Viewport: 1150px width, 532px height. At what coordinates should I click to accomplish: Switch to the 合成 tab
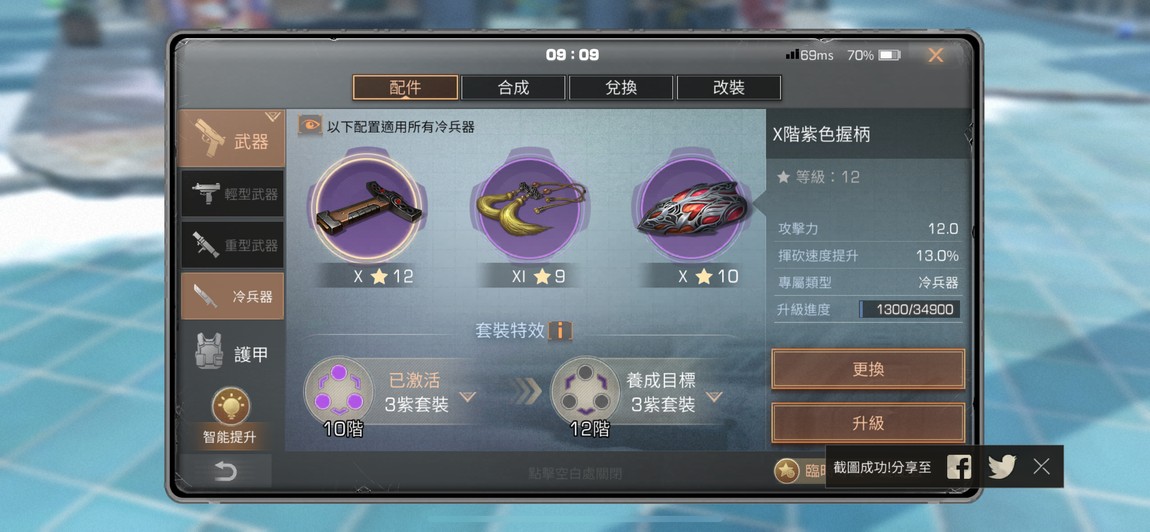(x=513, y=88)
